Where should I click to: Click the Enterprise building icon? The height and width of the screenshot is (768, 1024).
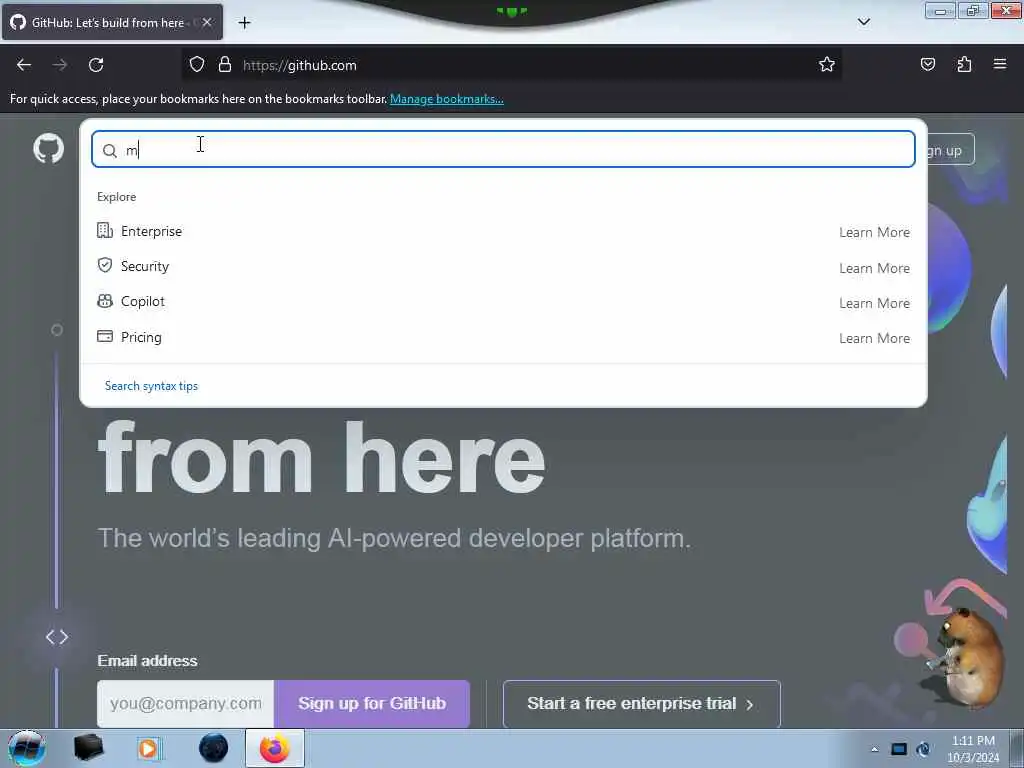coord(104,231)
